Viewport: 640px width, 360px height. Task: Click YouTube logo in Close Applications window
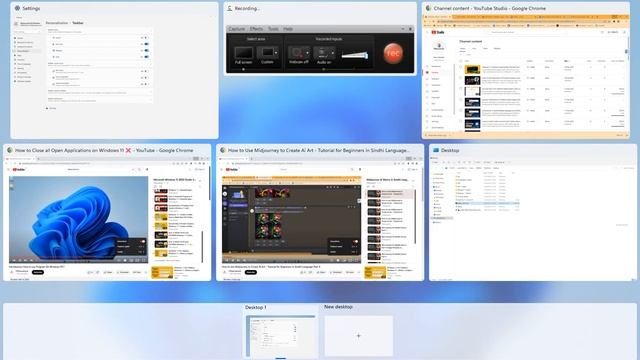coord(19,169)
